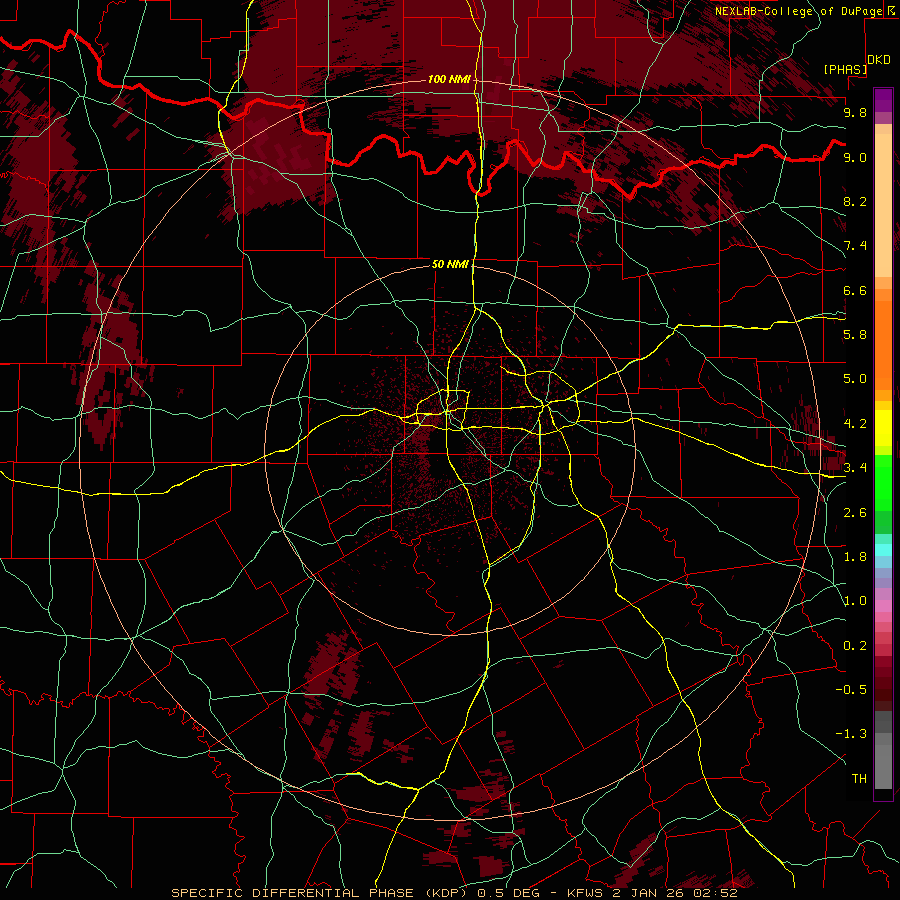Click the 4.2 legend value

point(855,424)
